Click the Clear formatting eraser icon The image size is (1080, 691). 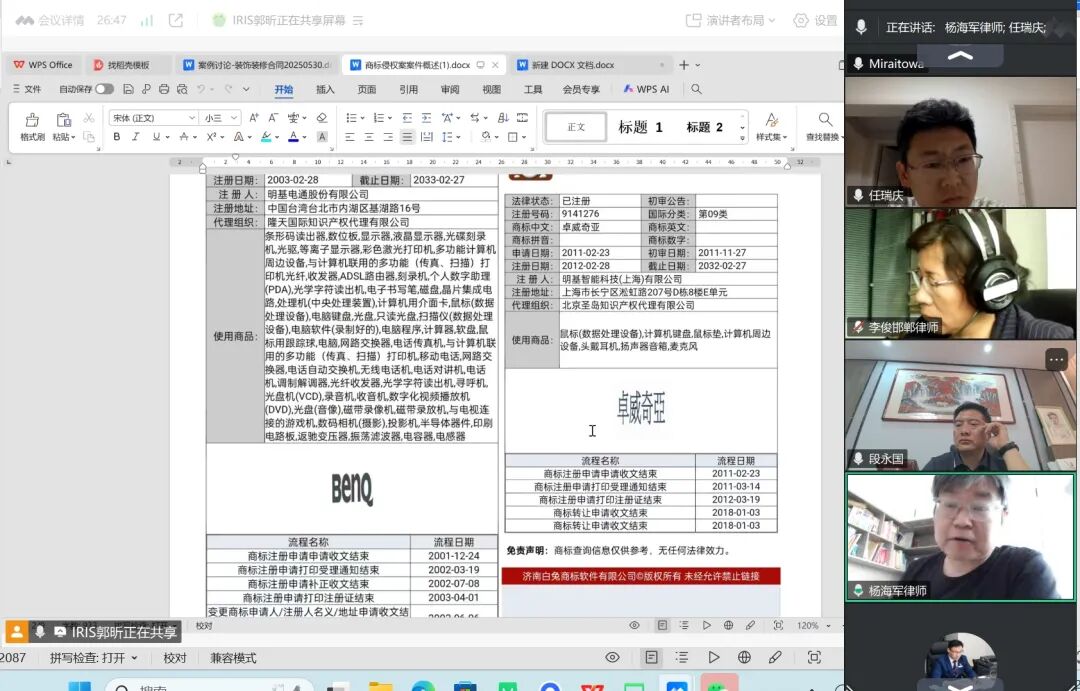[x=322, y=118]
